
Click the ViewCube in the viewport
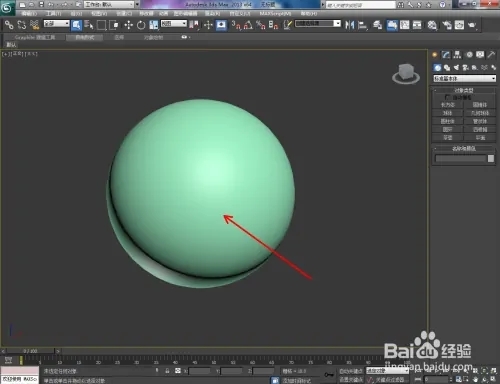click(x=406, y=73)
